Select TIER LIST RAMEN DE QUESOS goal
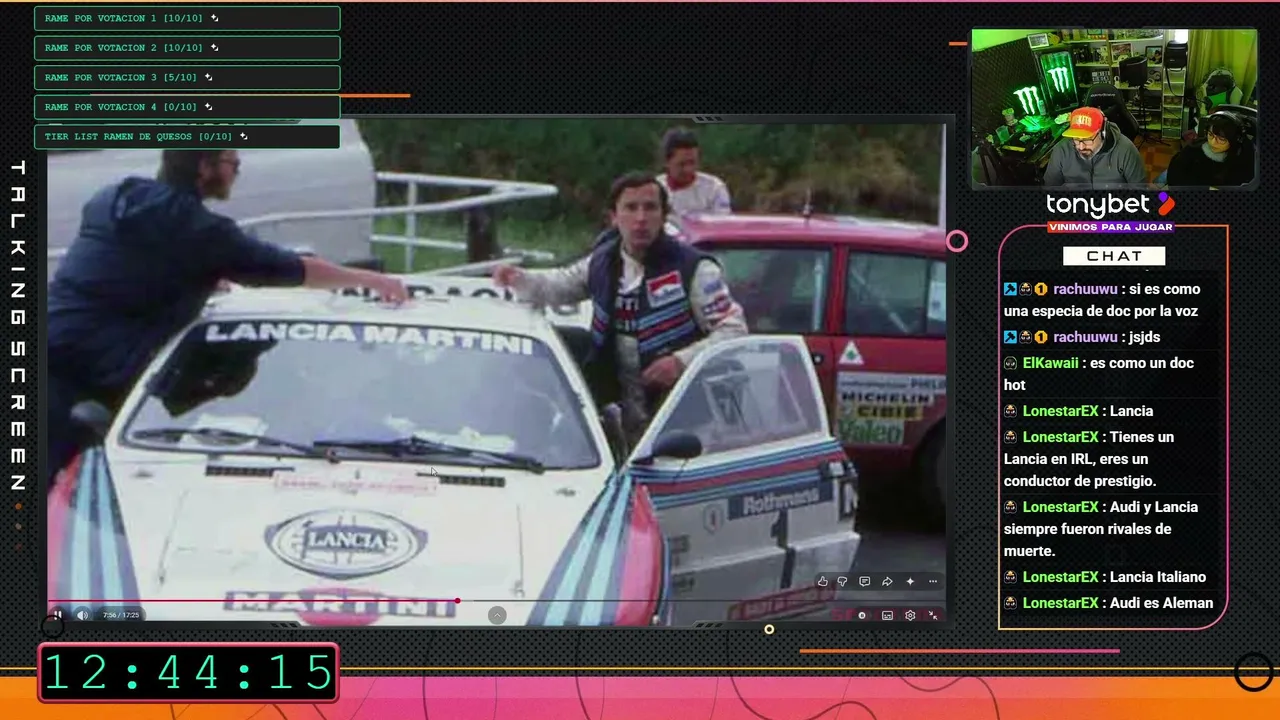 tap(187, 136)
